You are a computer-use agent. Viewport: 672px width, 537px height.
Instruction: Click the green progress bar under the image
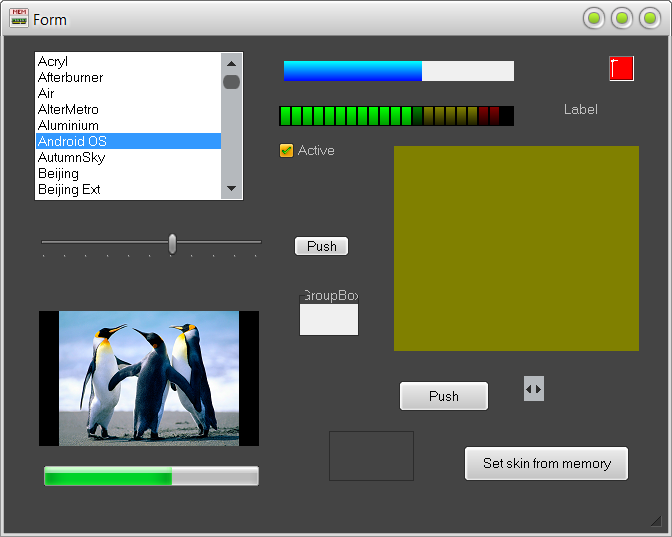coord(151,476)
